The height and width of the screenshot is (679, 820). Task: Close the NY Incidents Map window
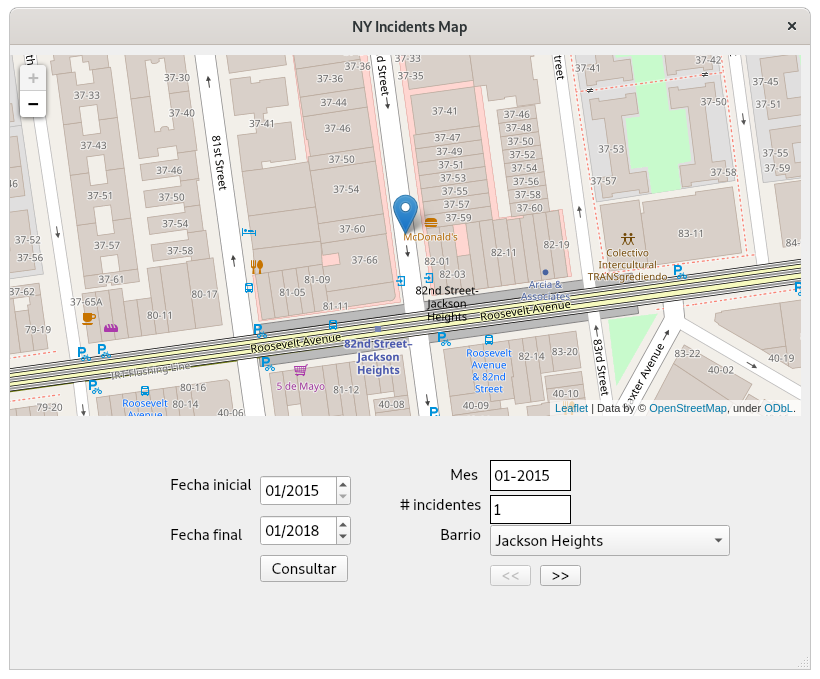pyautogui.click(x=792, y=26)
